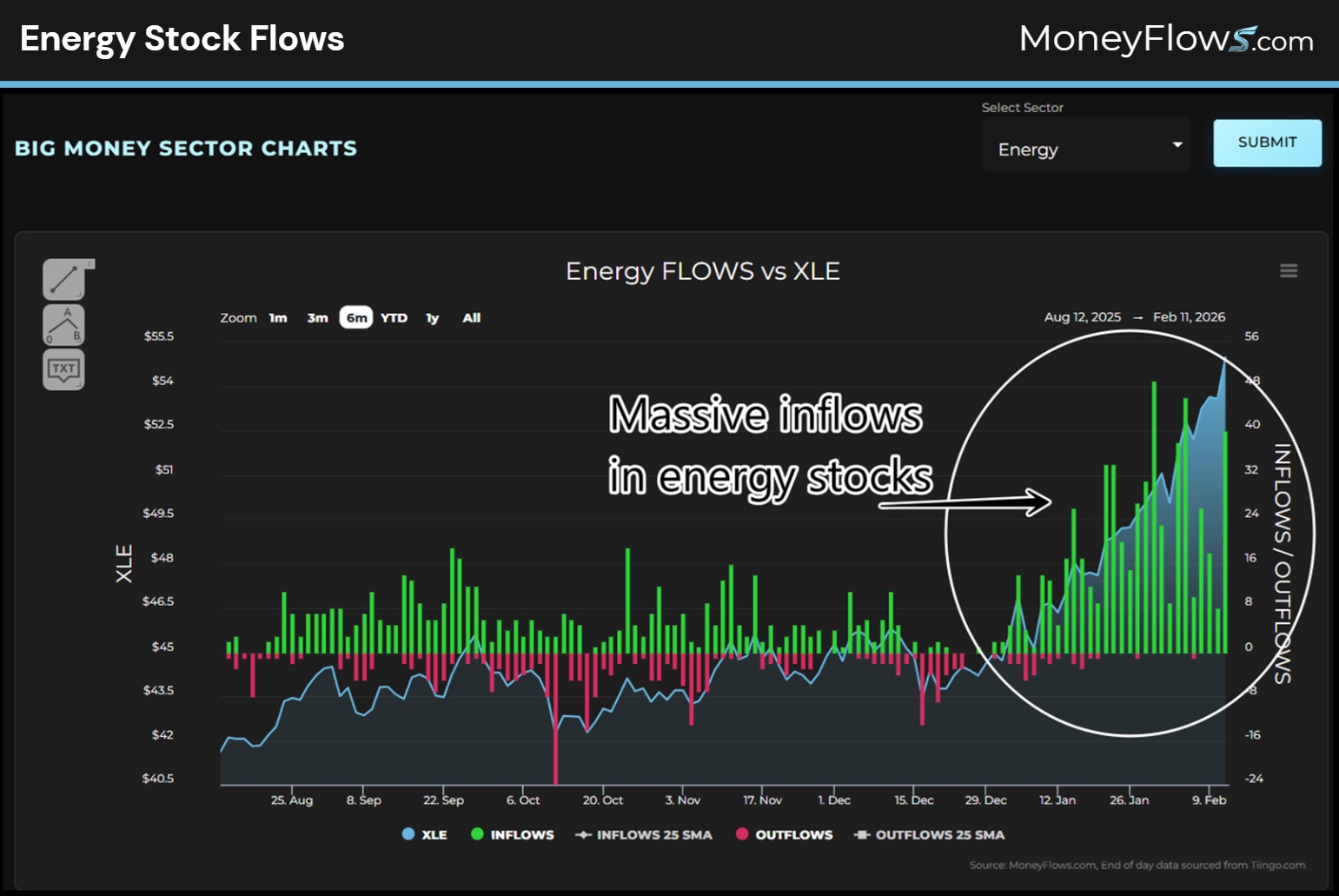Open the chart export hamburger menu
The height and width of the screenshot is (896, 1339).
(x=1289, y=270)
